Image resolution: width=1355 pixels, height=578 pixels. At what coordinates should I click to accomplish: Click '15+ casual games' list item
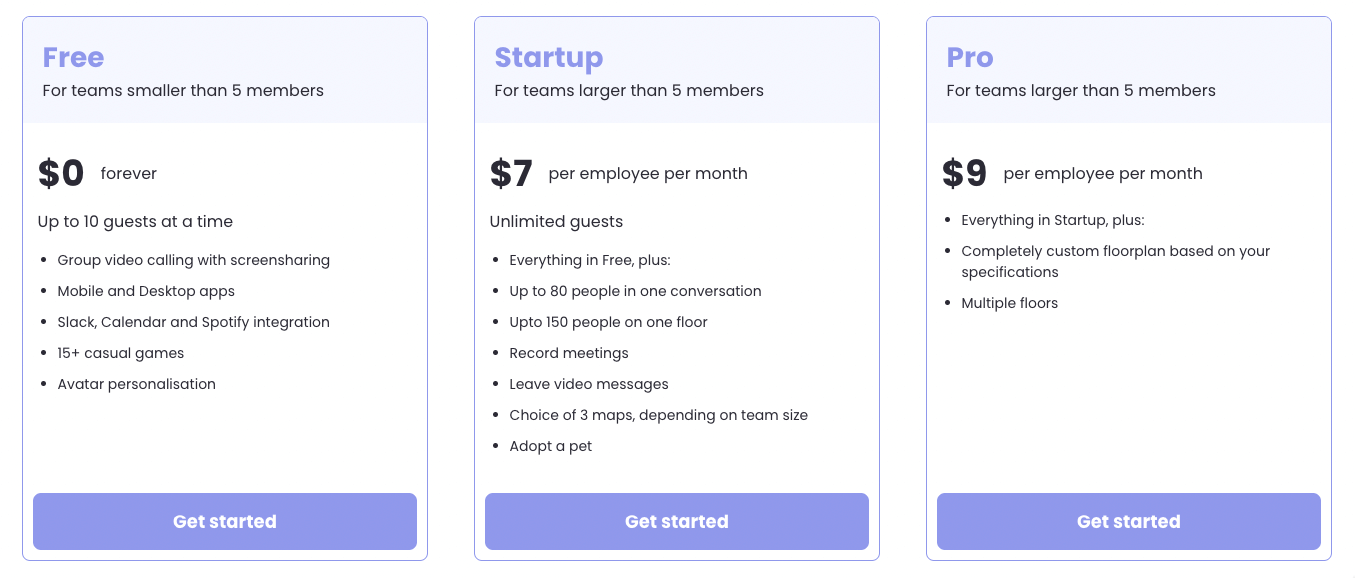point(121,353)
